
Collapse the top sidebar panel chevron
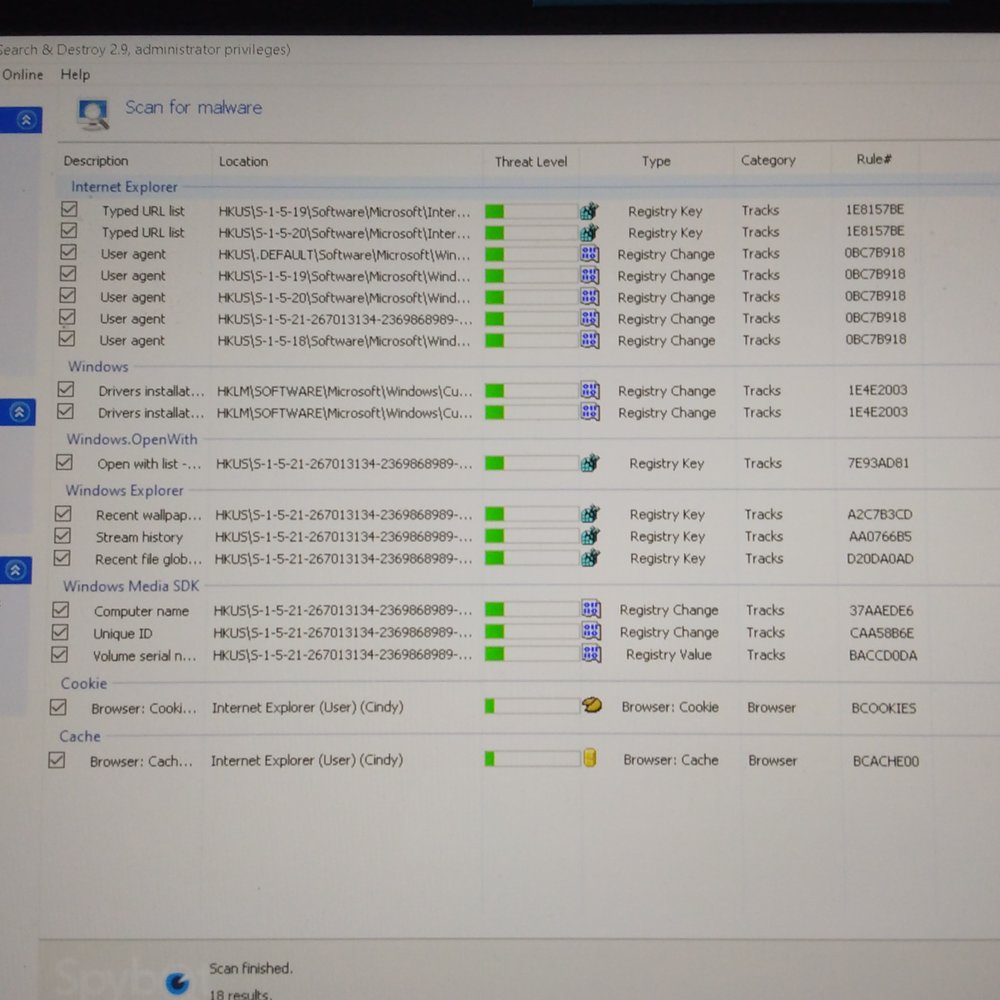[25, 120]
